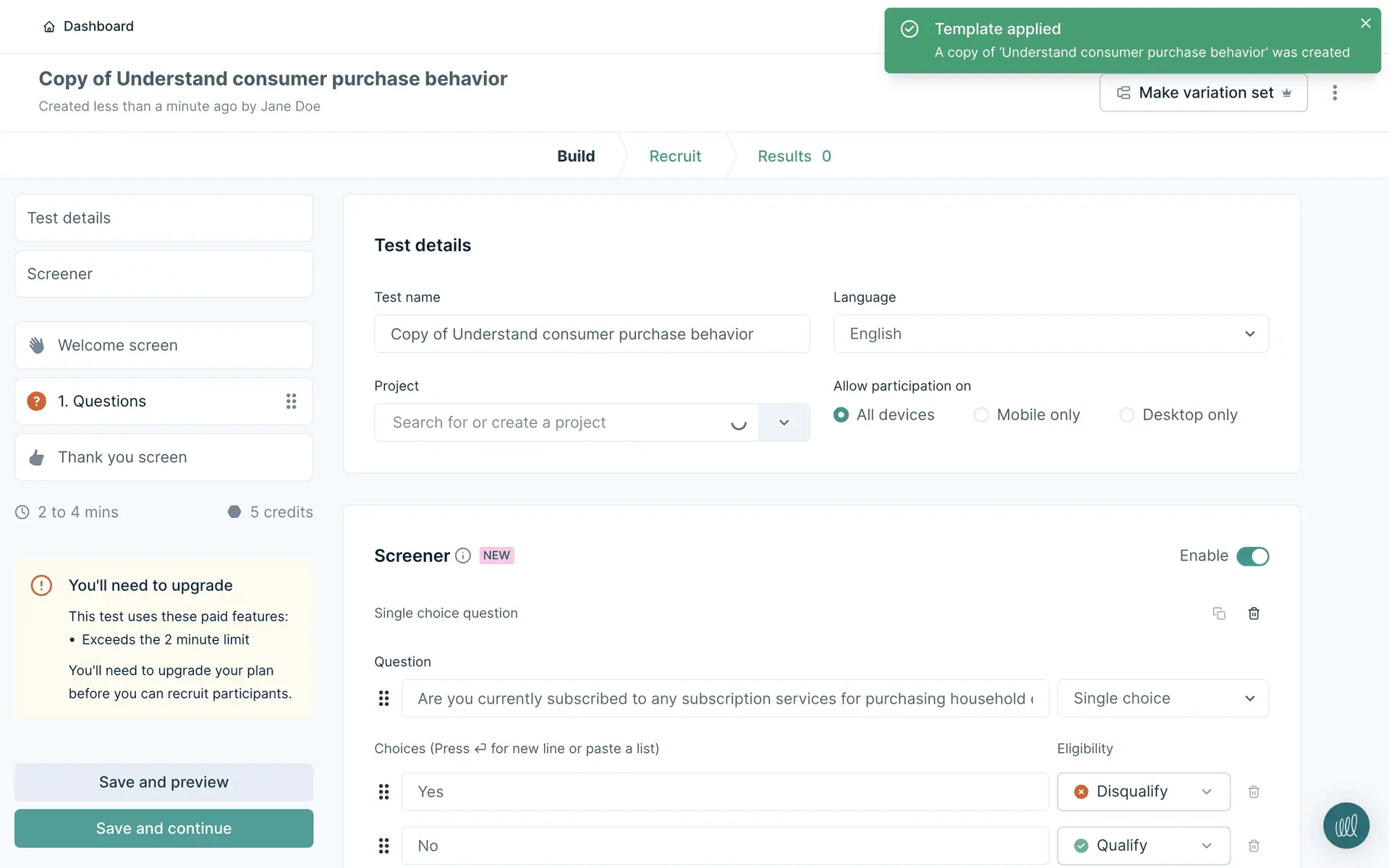The height and width of the screenshot is (868, 1389).
Task: Dismiss the Template applied notification
Action: 1365,23
